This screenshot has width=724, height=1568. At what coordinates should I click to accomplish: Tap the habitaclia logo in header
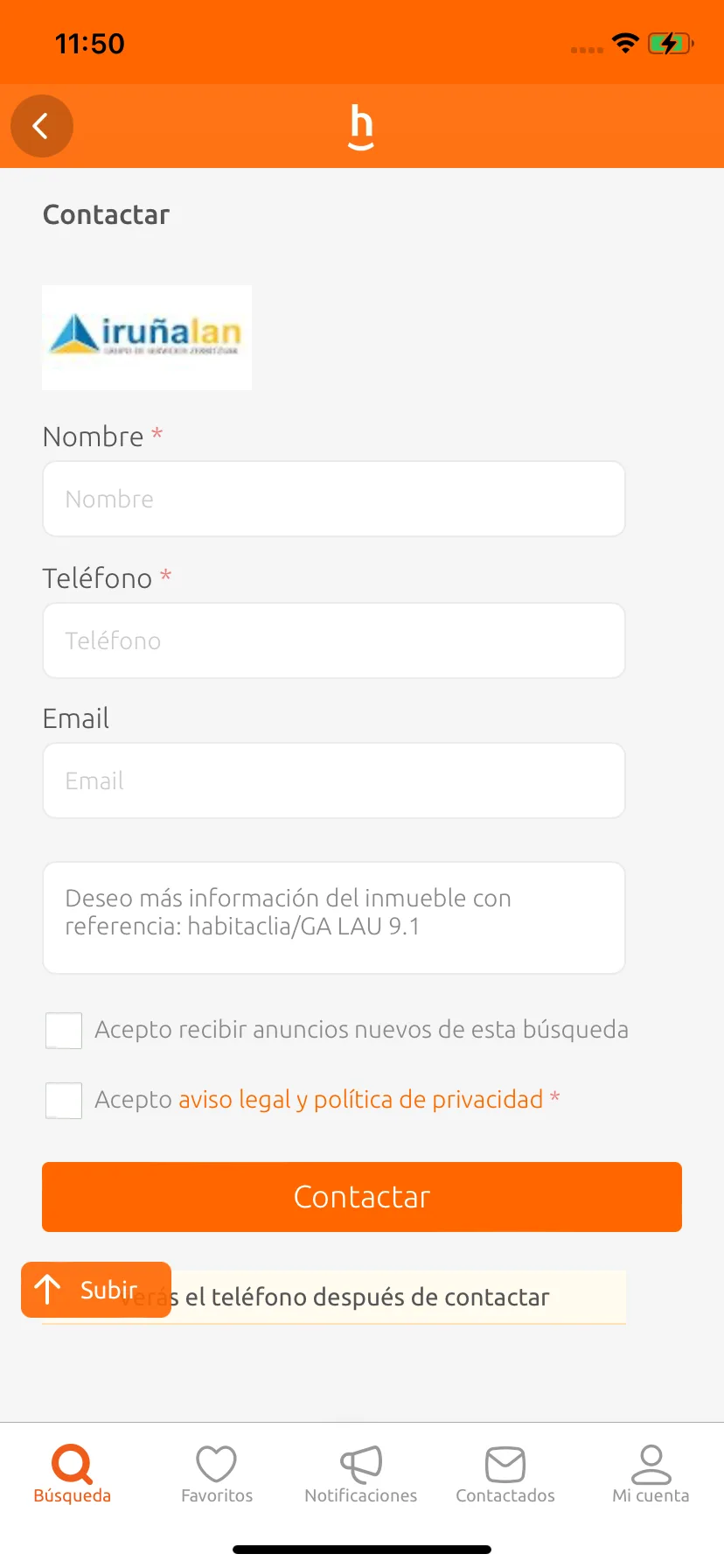pyautogui.click(x=361, y=127)
